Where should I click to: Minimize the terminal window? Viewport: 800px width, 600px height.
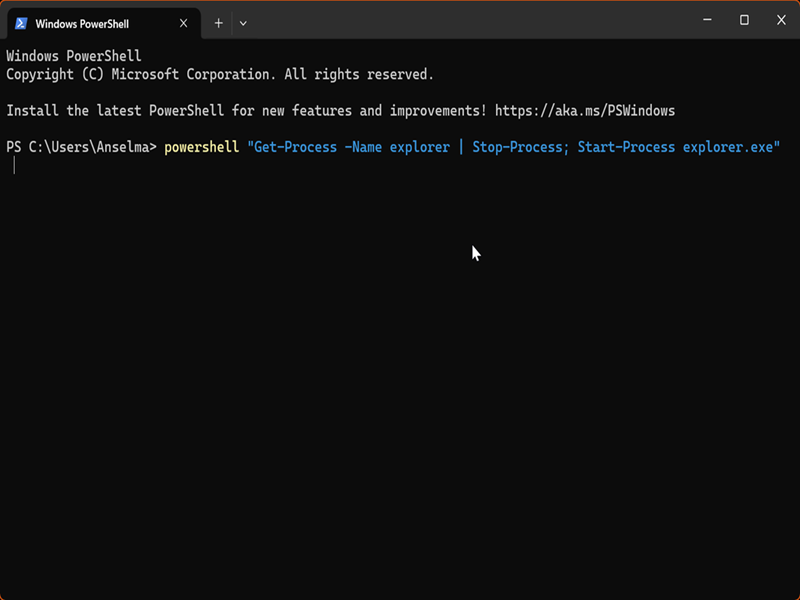[705, 20]
